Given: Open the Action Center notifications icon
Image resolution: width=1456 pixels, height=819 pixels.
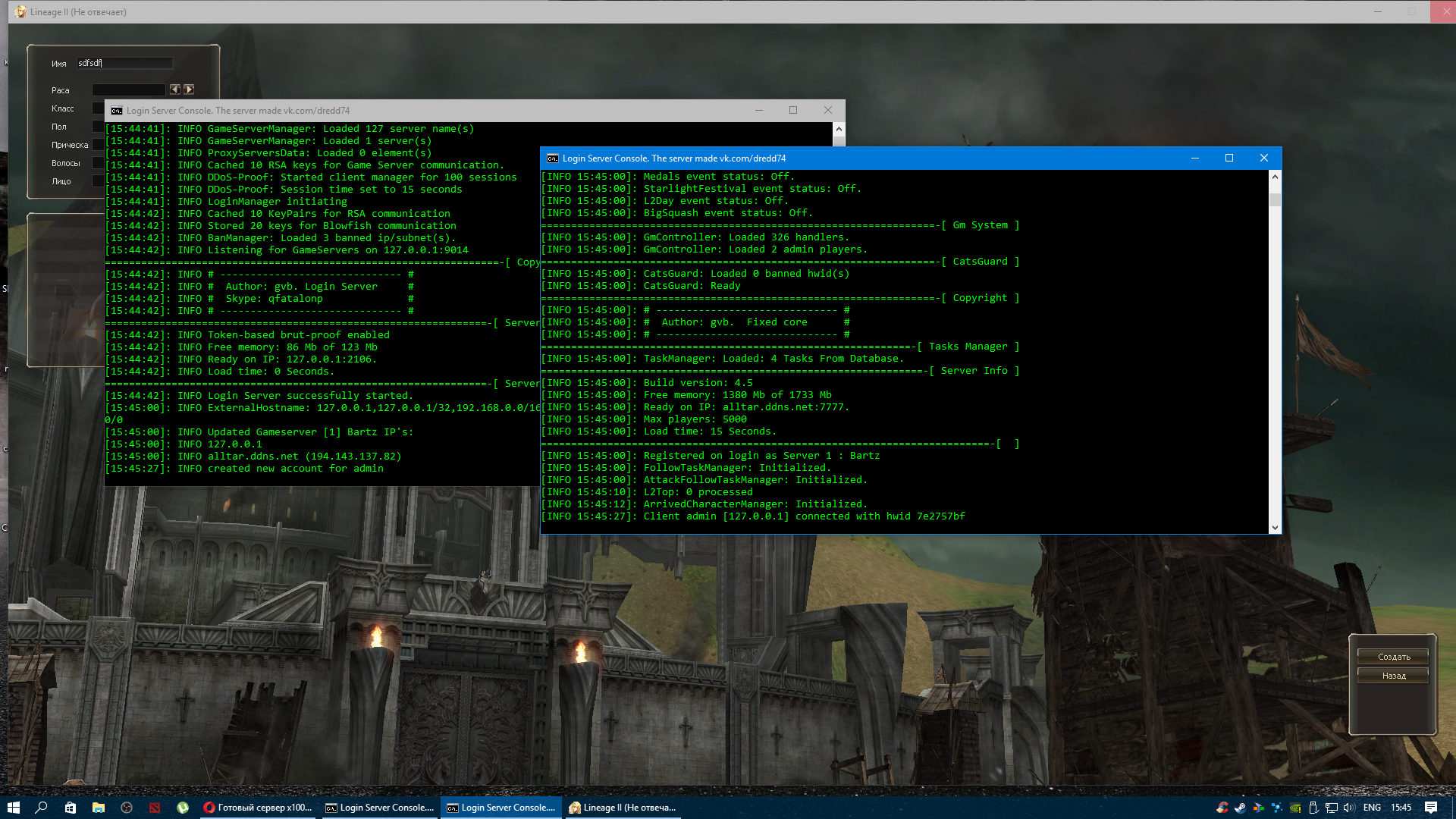Looking at the screenshot, I should [1431, 808].
